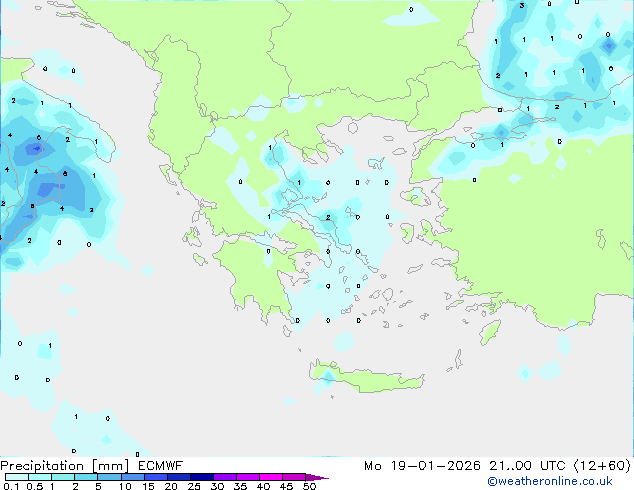Click the 2–5 mm legend color swatch
The image size is (634, 490).
(x=86, y=477)
